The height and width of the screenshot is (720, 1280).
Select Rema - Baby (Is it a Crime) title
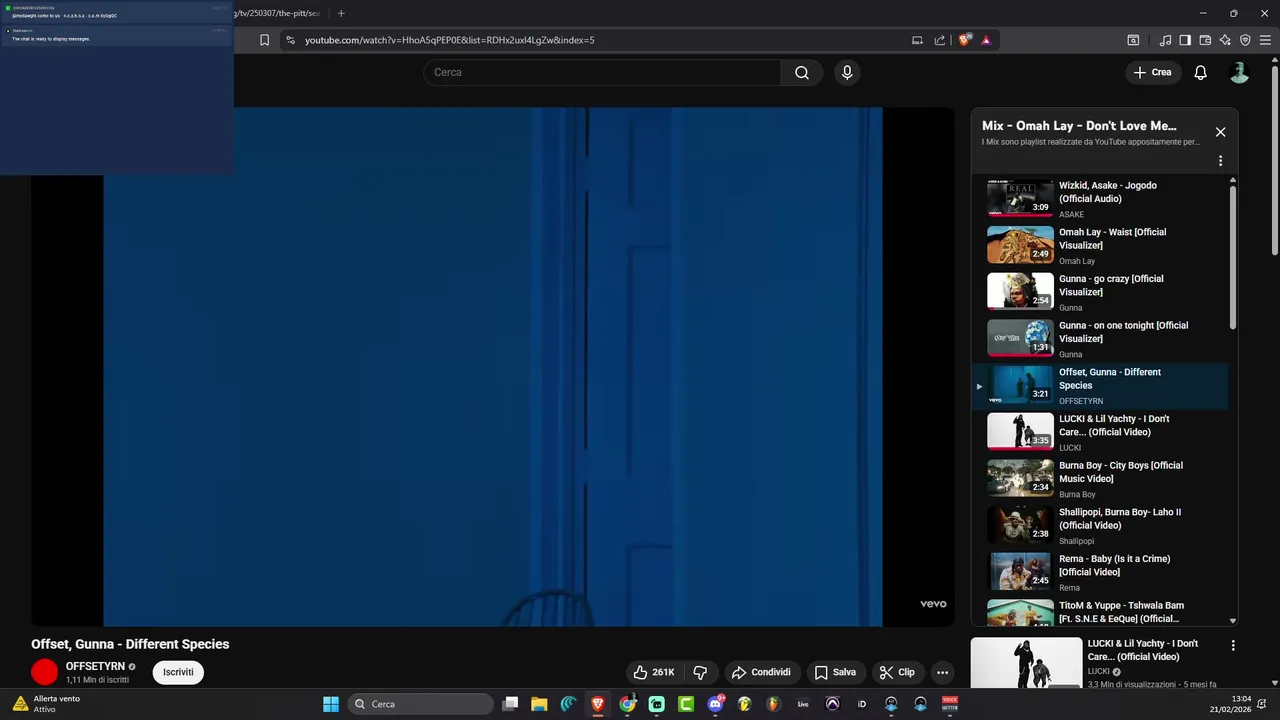[x=1114, y=565]
